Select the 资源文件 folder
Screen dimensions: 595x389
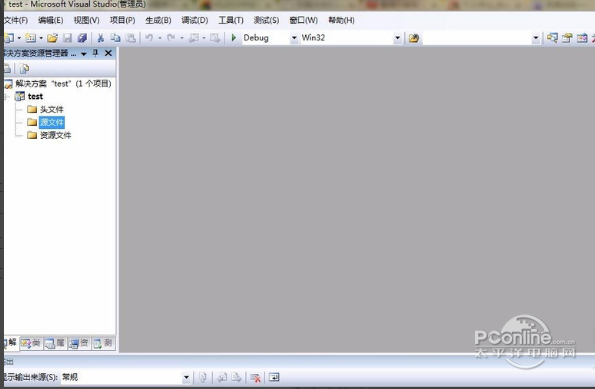tap(55, 135)
